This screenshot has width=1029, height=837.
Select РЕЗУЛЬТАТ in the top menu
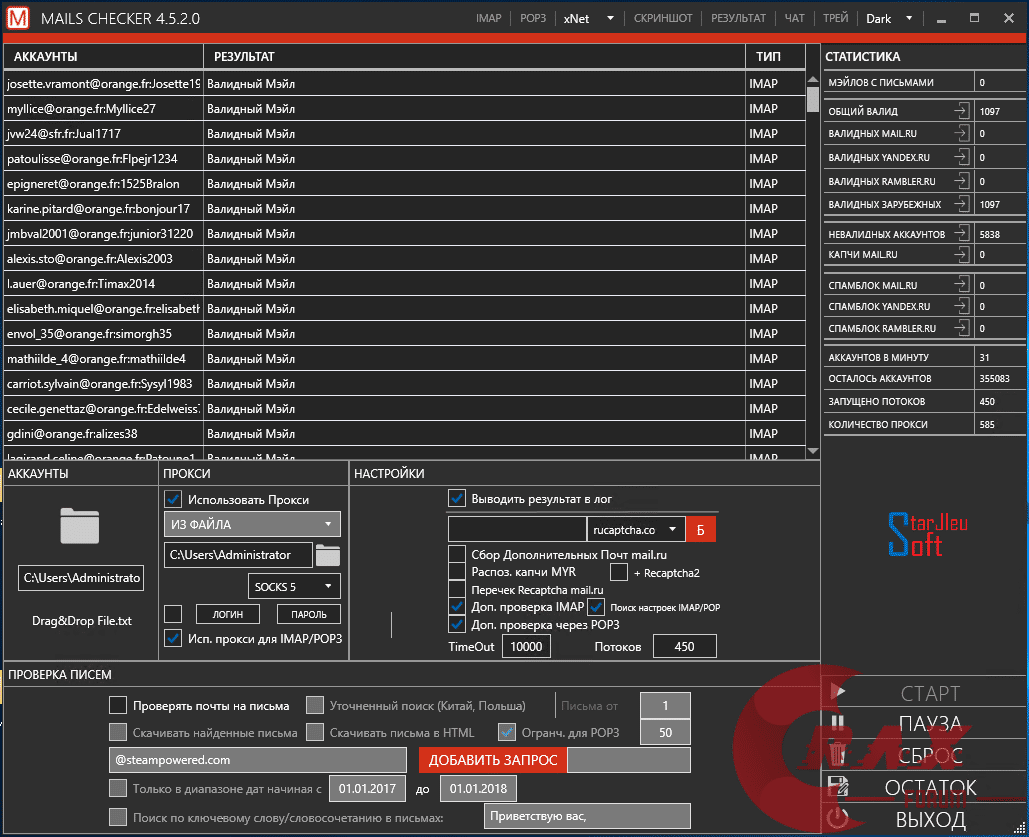tap(738, 18)
